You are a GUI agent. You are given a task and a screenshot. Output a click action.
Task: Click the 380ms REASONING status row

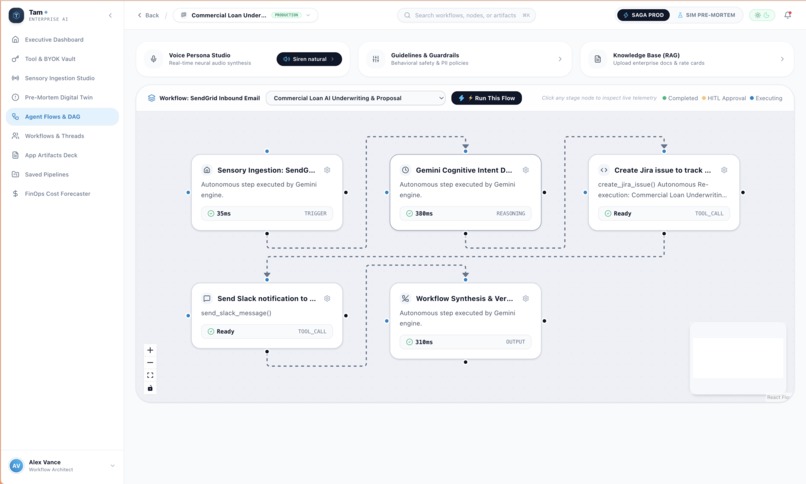click(465, 213)
